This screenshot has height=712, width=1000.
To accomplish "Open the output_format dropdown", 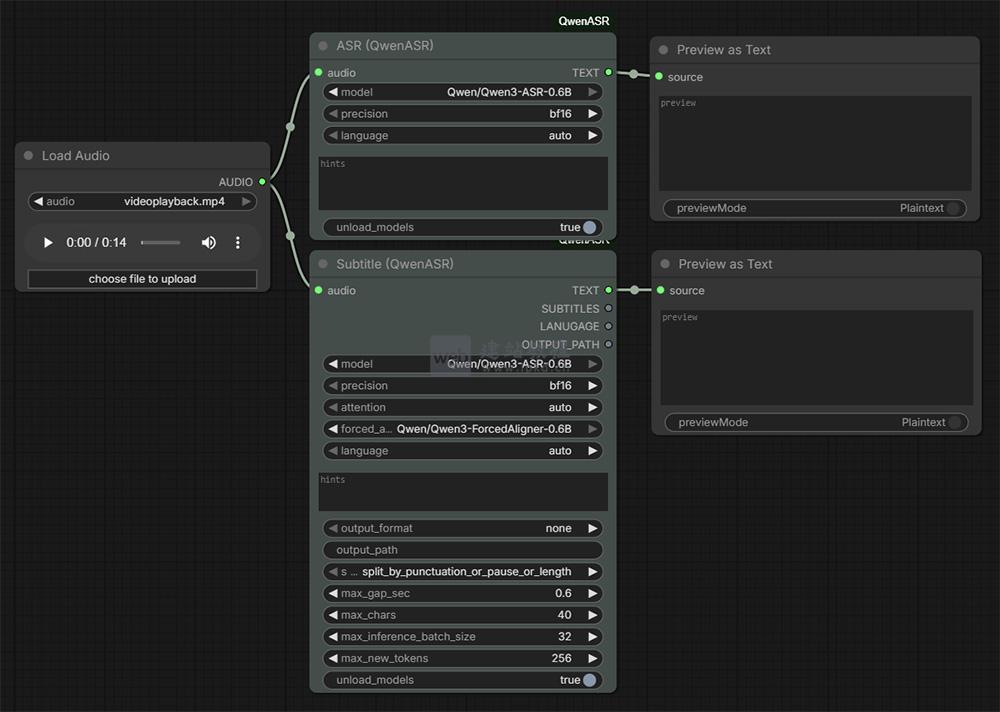I will point(463,528).
